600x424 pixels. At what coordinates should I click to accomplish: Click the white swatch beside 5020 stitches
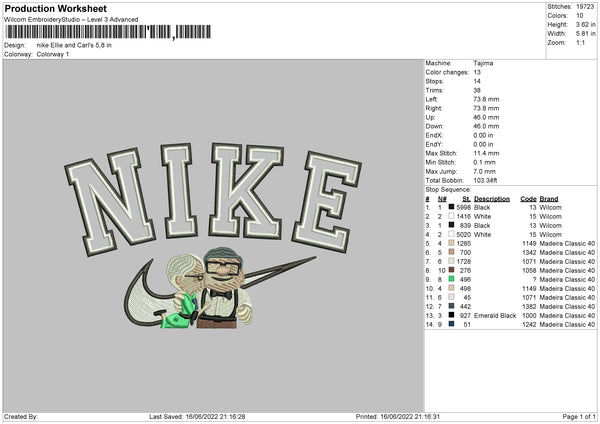pos(452,234)
